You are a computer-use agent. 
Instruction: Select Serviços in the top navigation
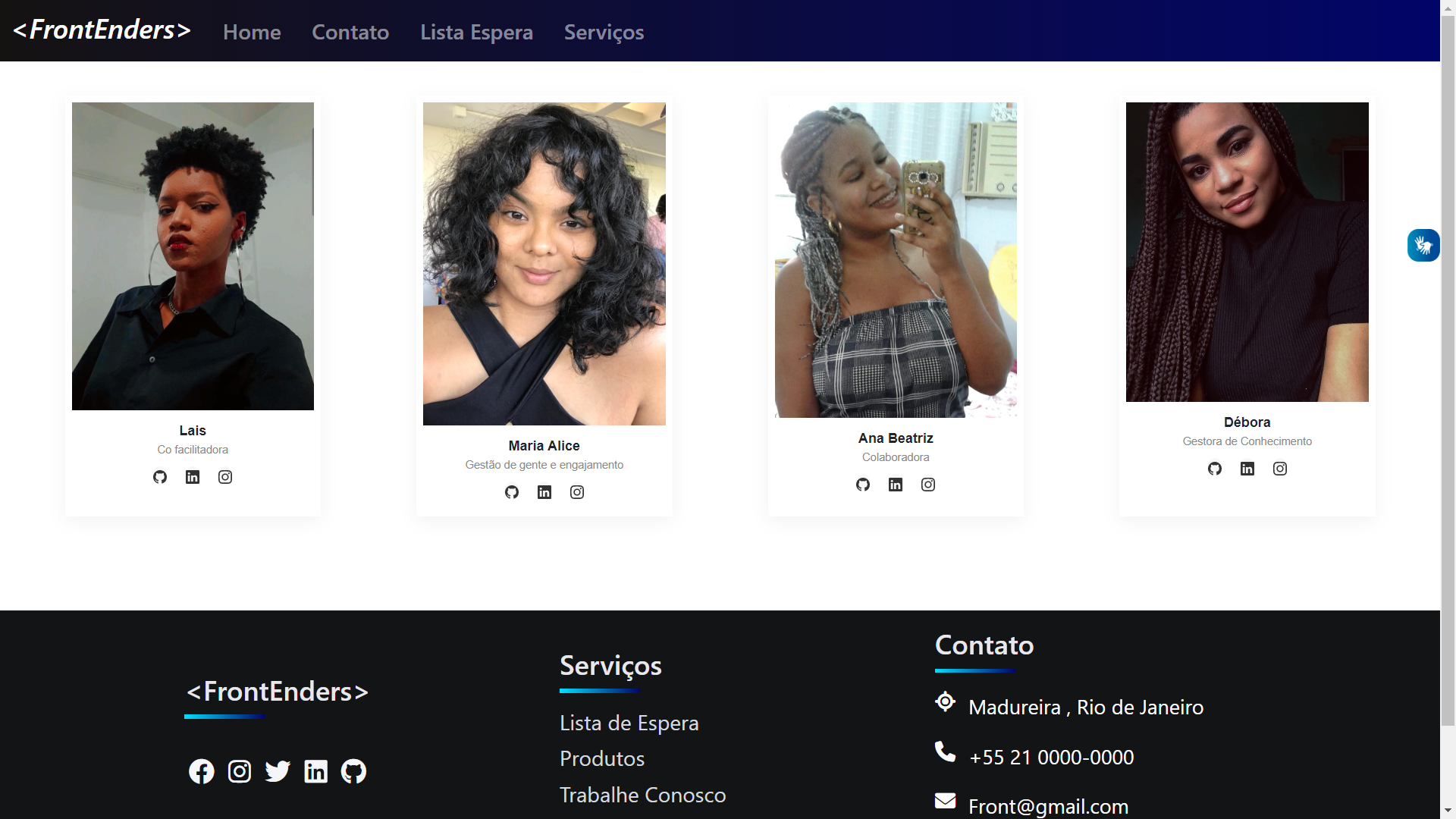[604, 32]
